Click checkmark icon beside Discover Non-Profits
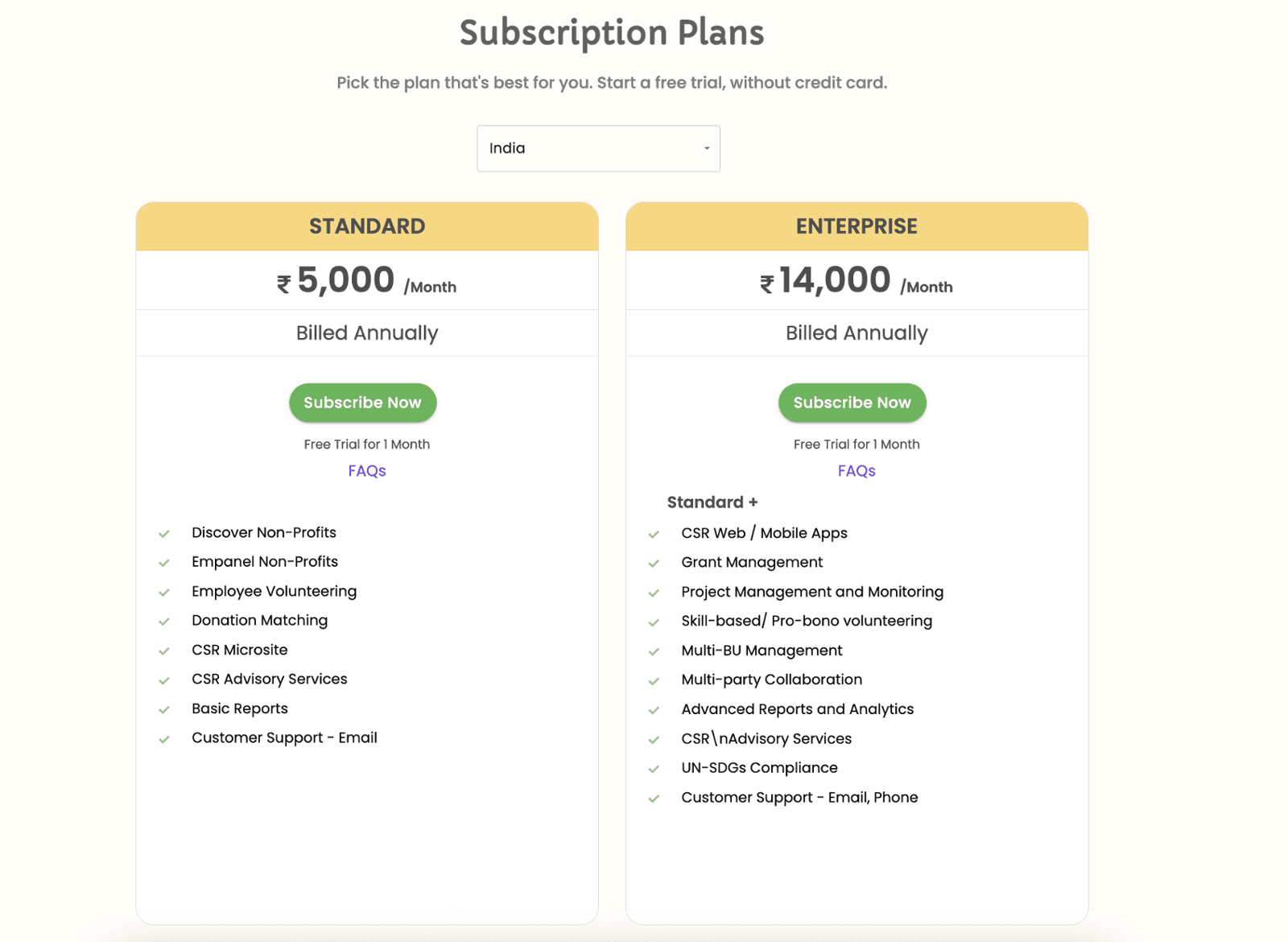 pos(164,534)
